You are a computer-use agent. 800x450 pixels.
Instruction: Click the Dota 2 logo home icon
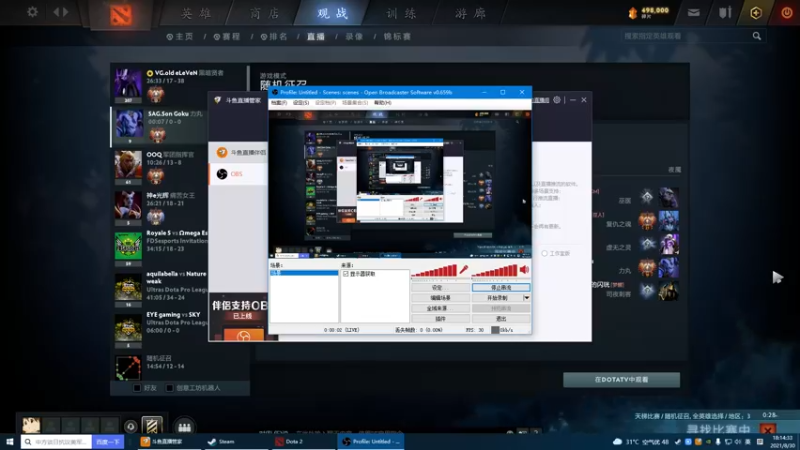click(121, 14)
